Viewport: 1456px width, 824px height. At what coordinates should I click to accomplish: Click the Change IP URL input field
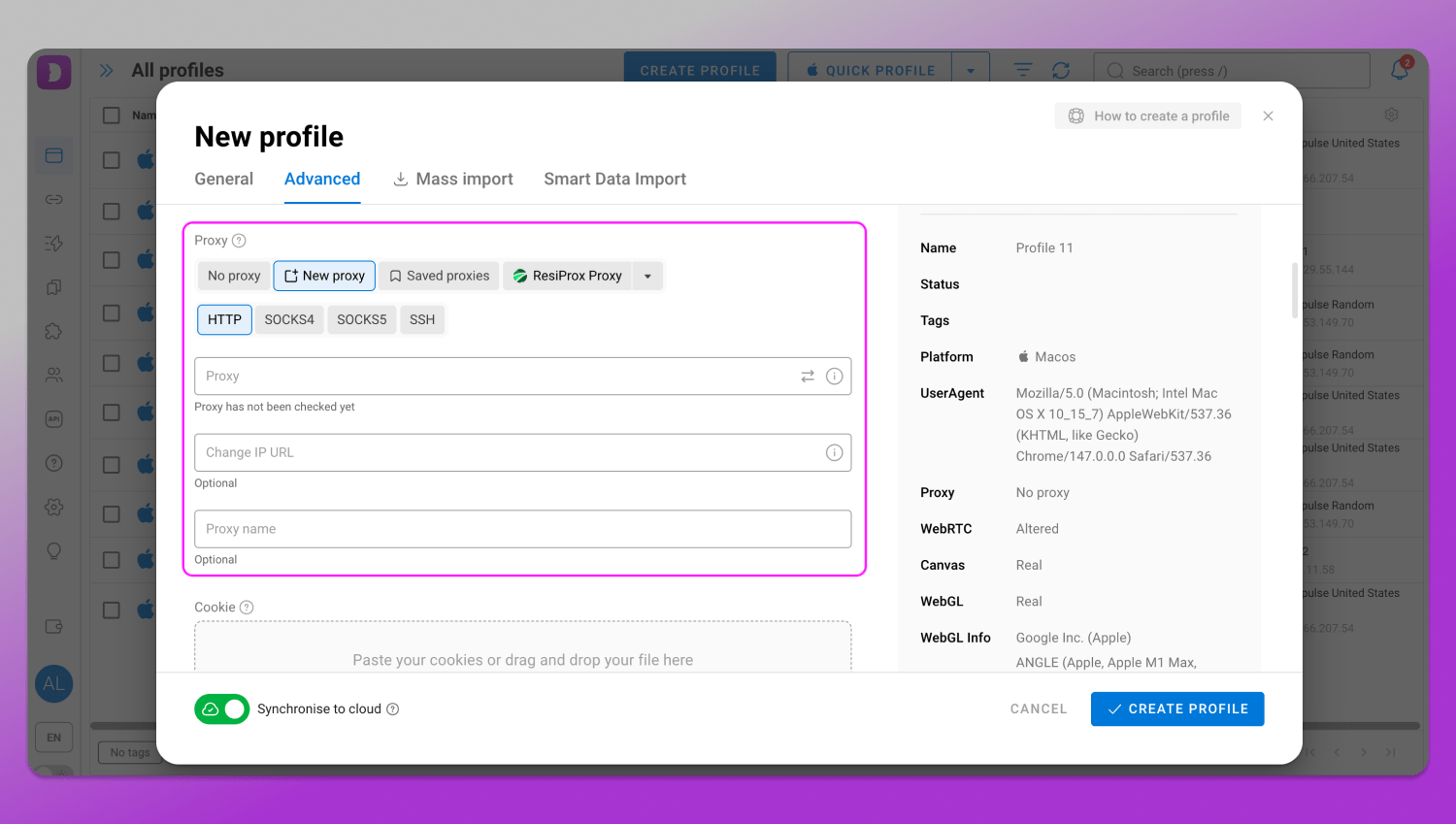(523, 452)
